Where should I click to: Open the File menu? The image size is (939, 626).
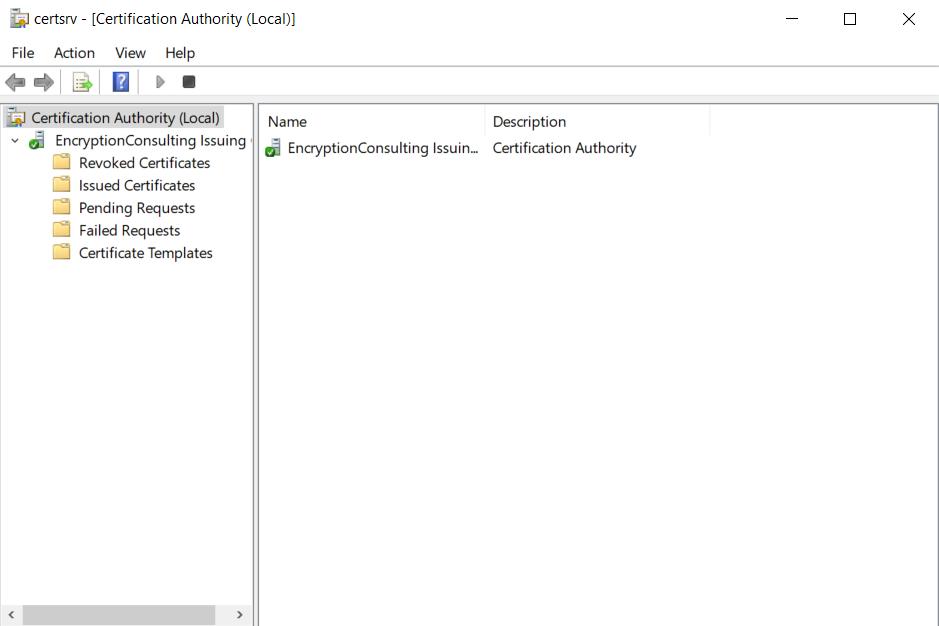(x=23, y=53)
